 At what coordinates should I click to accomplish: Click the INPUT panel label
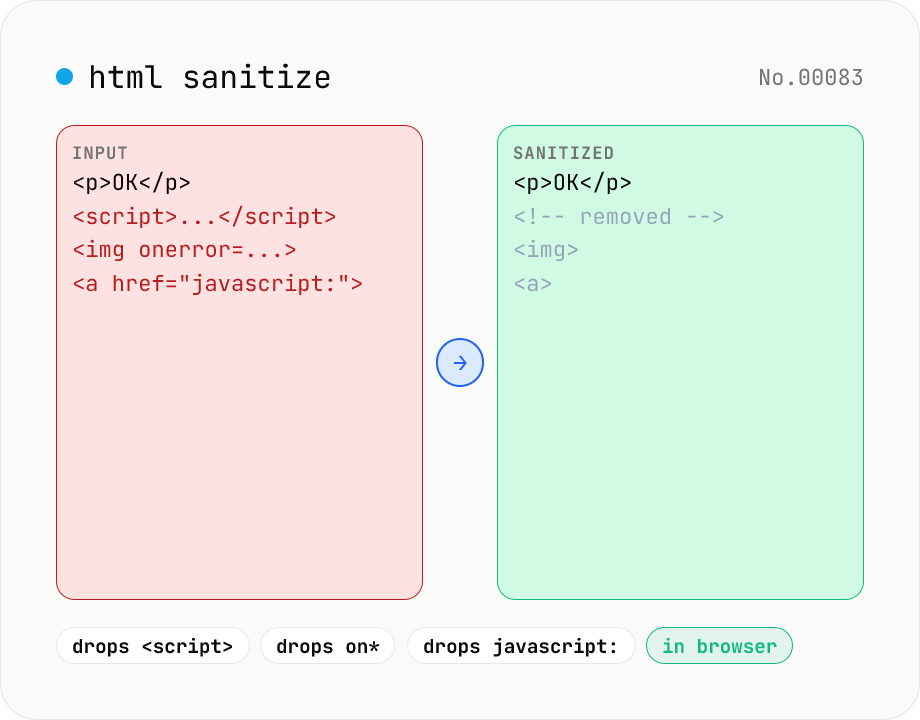point(100,153)
